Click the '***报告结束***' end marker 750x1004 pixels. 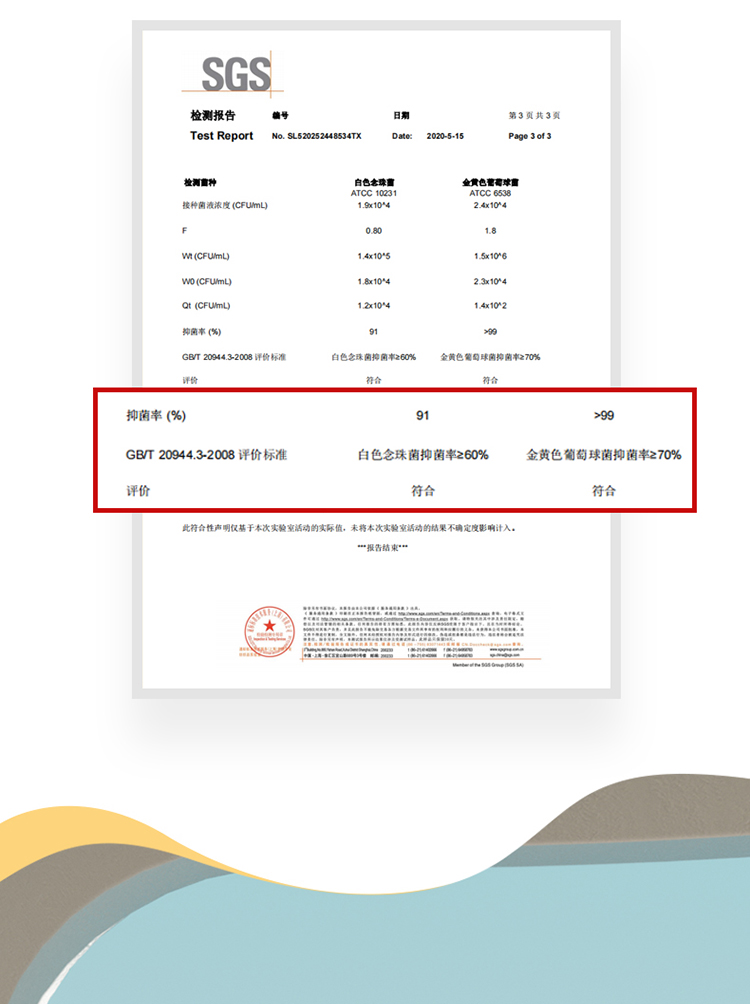383,548
